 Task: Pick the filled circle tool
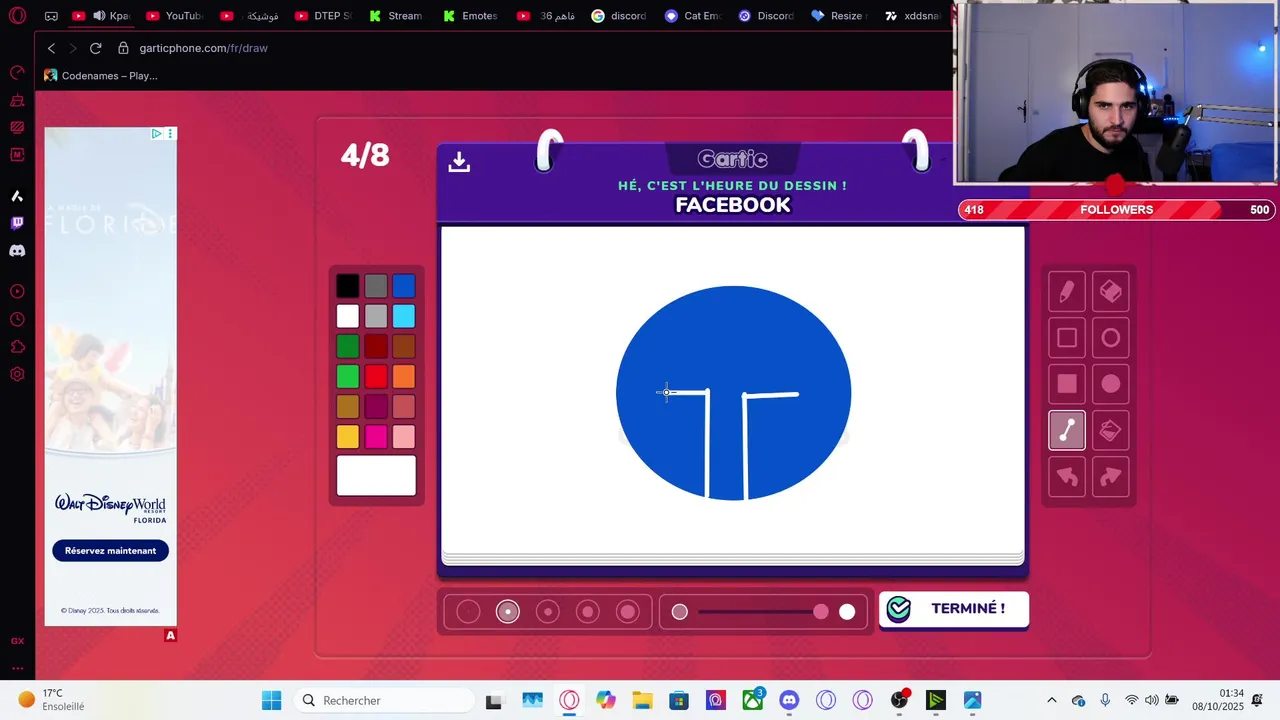tap(1111, 384)
